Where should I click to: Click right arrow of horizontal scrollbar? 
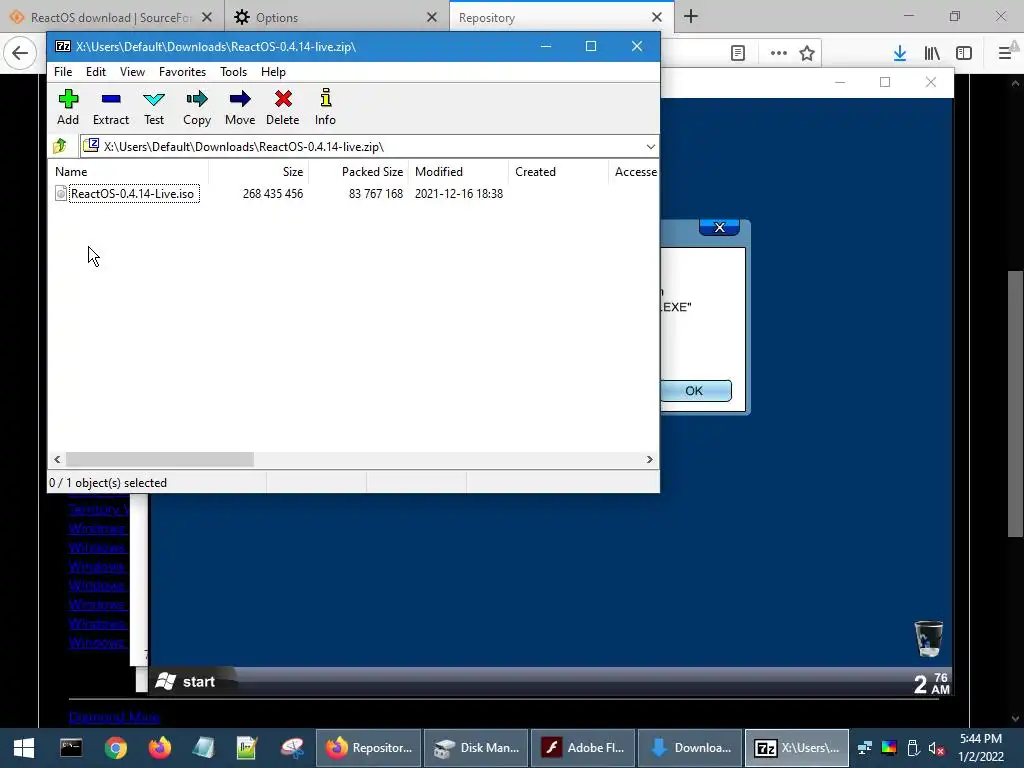click(649, 460)
